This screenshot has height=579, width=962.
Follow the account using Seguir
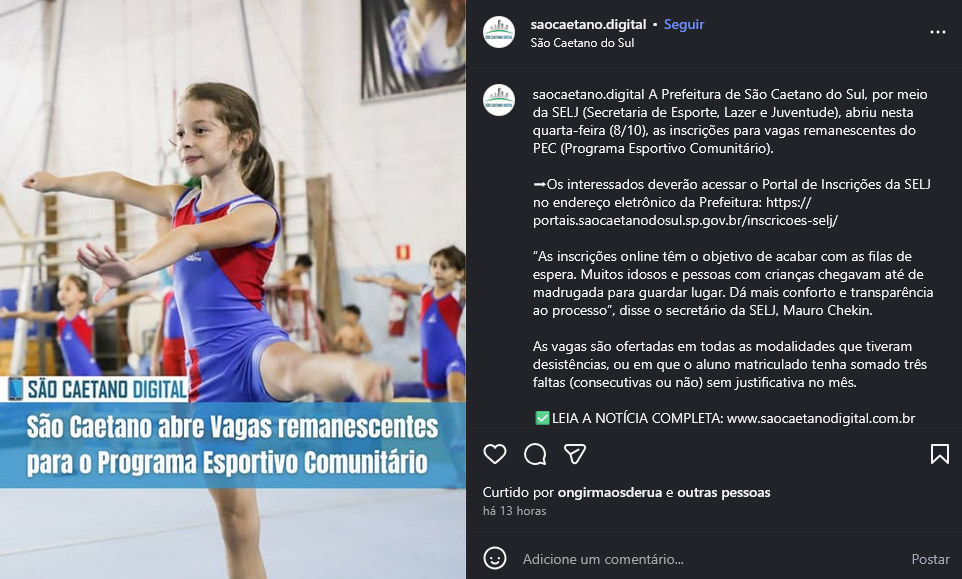(683, 25)
